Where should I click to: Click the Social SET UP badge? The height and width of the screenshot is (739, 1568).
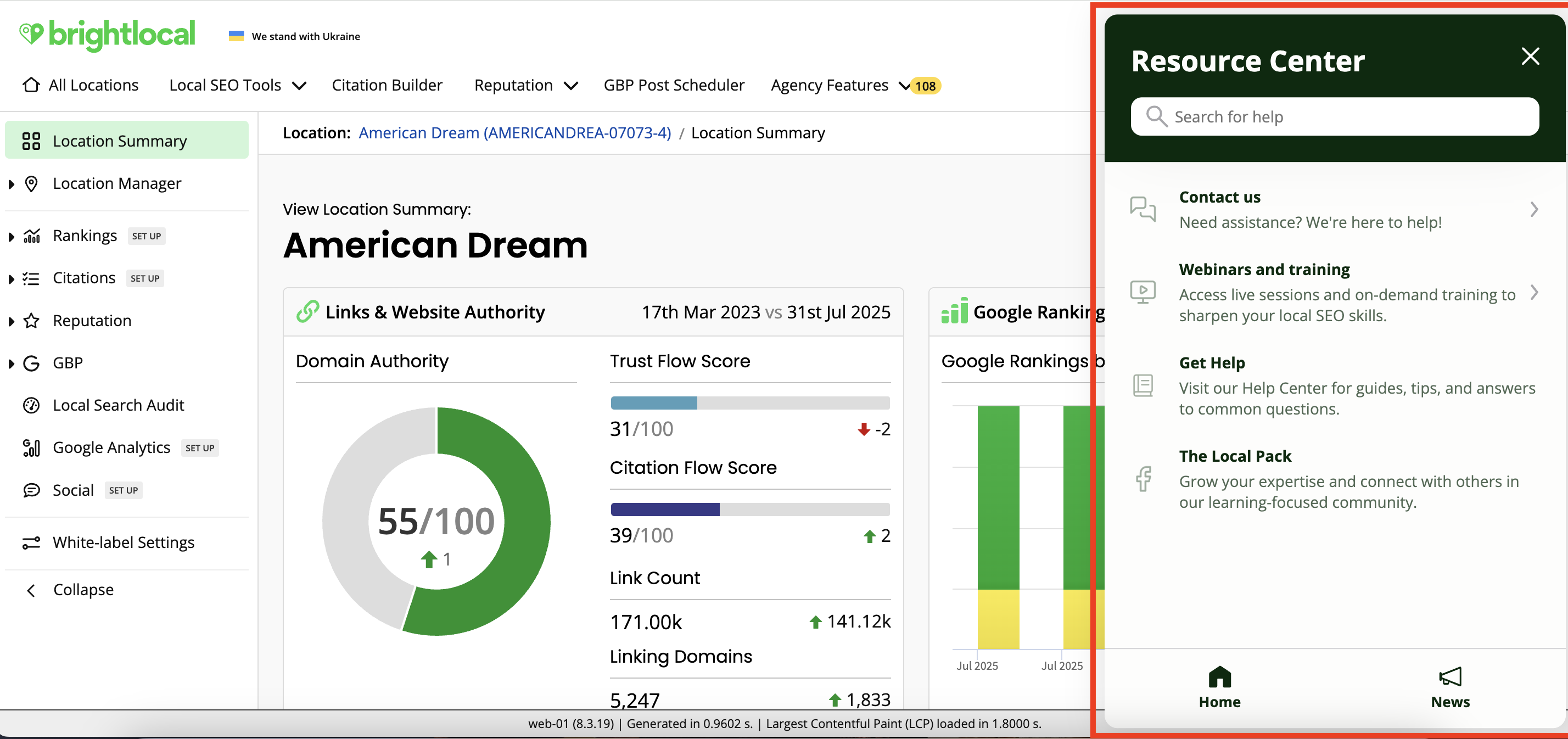[124, 490]
